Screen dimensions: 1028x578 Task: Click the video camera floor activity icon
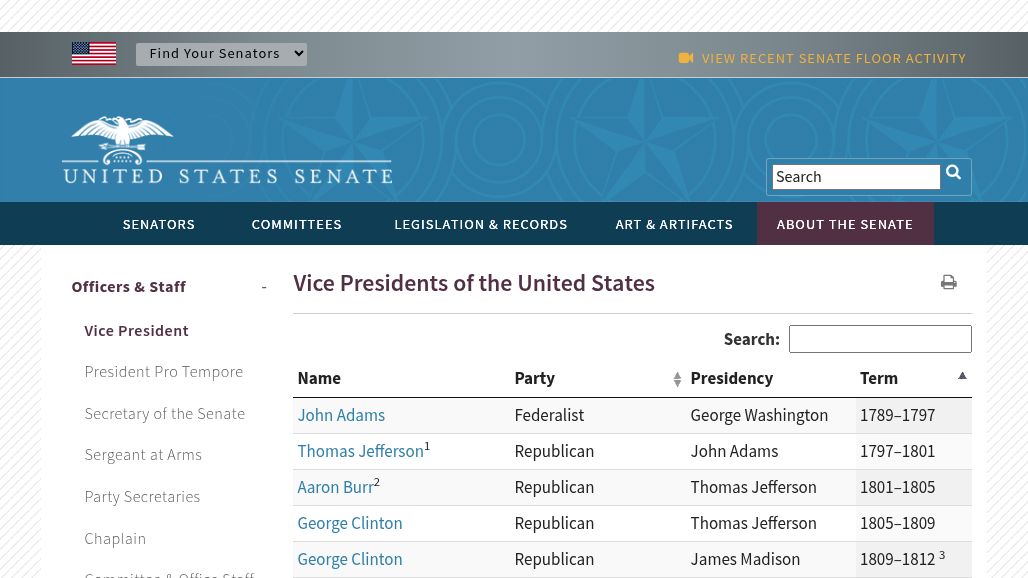[686, 58]
